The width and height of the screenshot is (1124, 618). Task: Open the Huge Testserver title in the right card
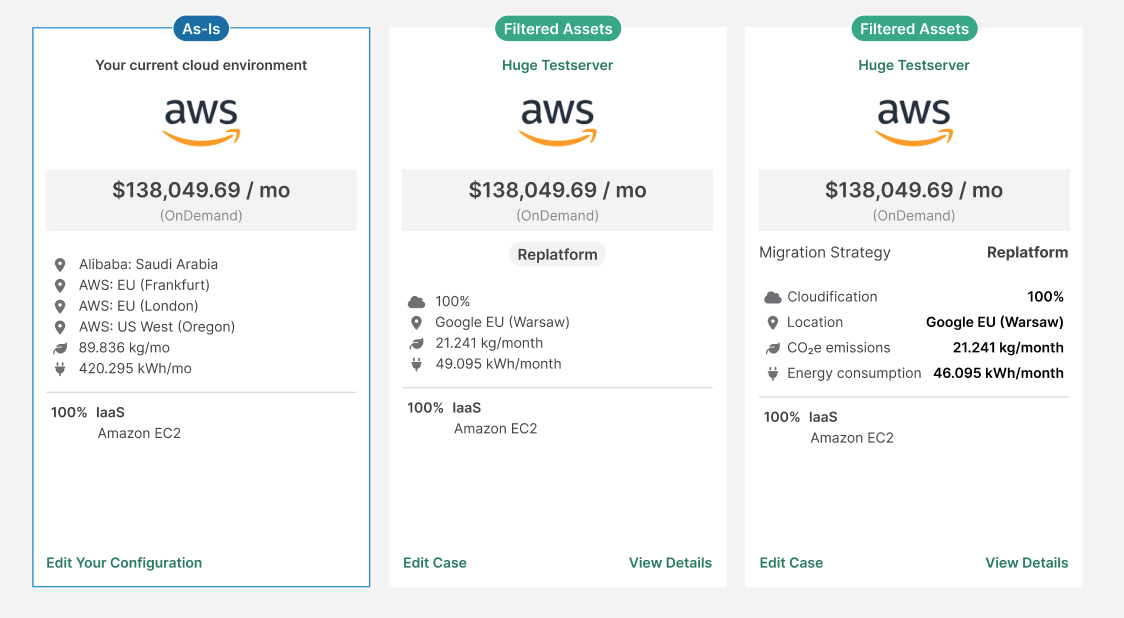point(914,65)
